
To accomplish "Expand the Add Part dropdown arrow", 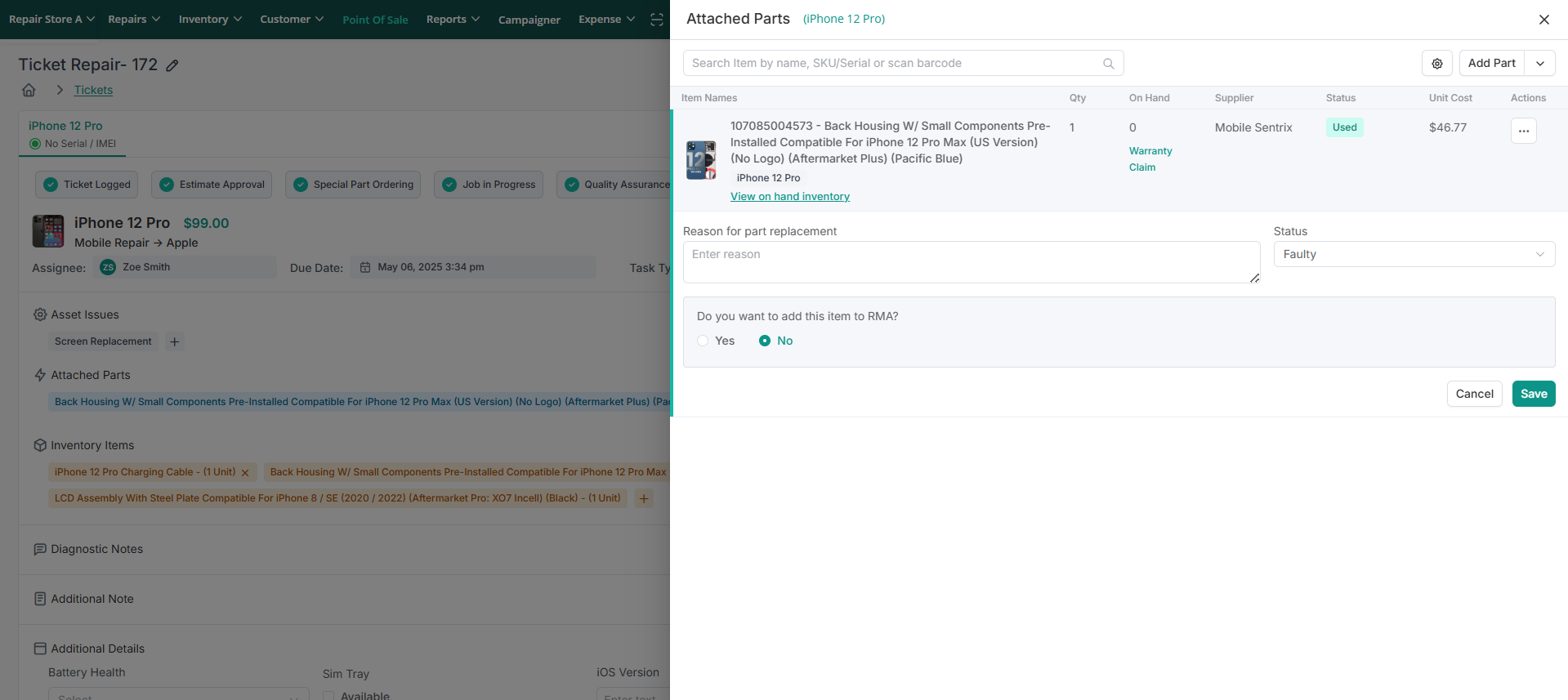I will (x=1540, y=63).
